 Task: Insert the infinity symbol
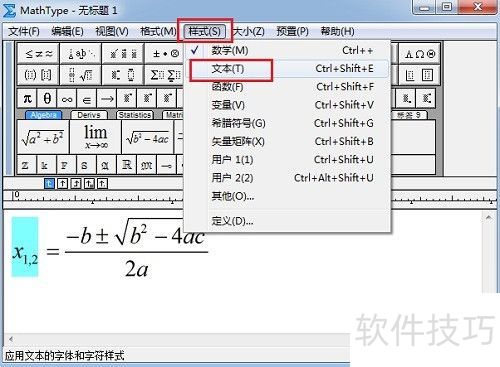[x=67, y=99]
